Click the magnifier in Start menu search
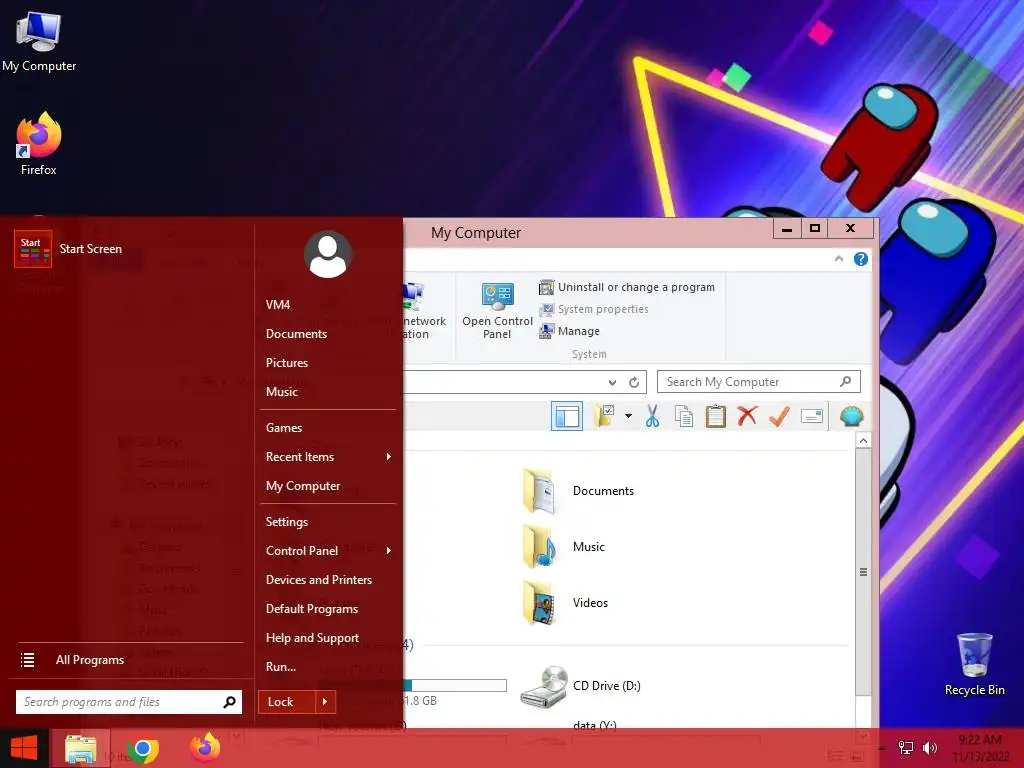Image resolution: width=1024 pixels, height=768 pixels. (x=229, y=702)
